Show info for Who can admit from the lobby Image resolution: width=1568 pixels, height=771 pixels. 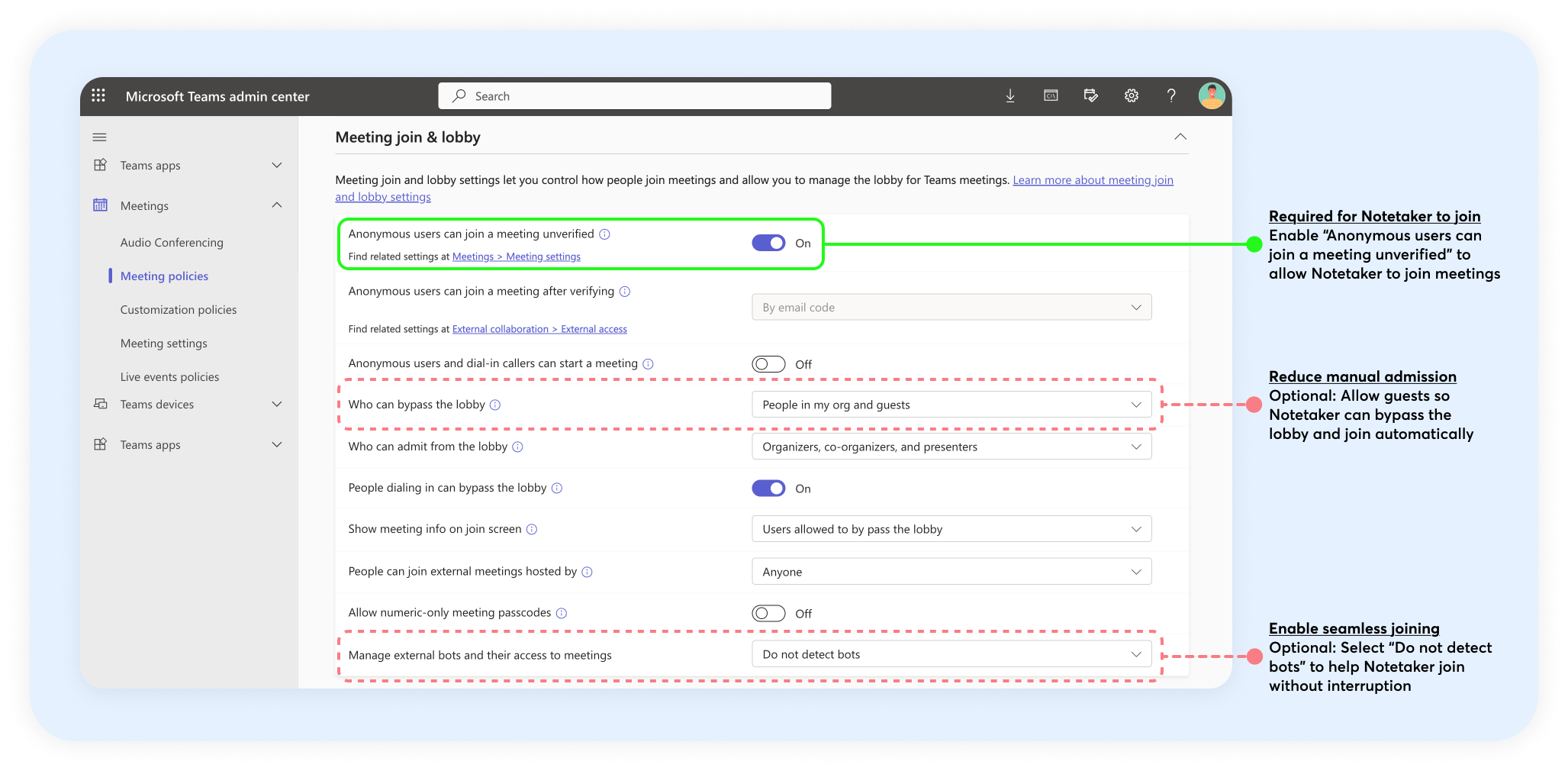(x=517, y=447)
